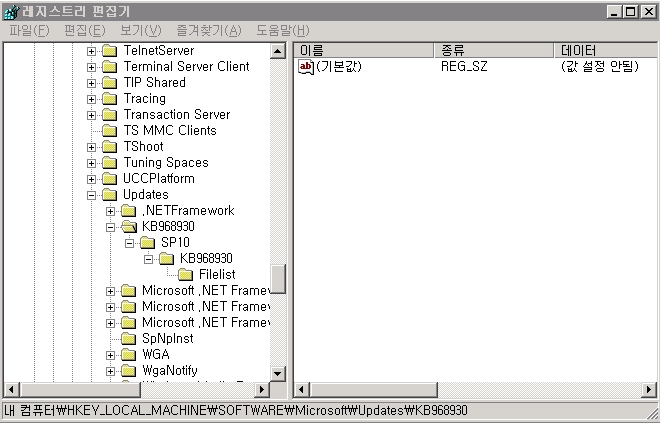Select the SpNpInst key label
This screenshot has width=660, height=423.
168,339
